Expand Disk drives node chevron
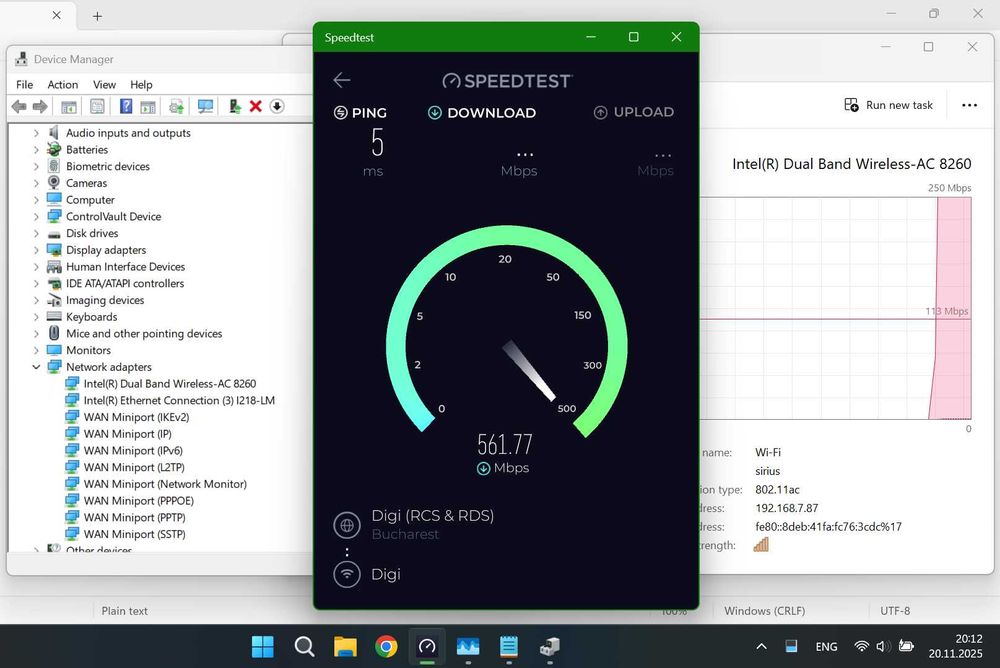 point(36,234)
